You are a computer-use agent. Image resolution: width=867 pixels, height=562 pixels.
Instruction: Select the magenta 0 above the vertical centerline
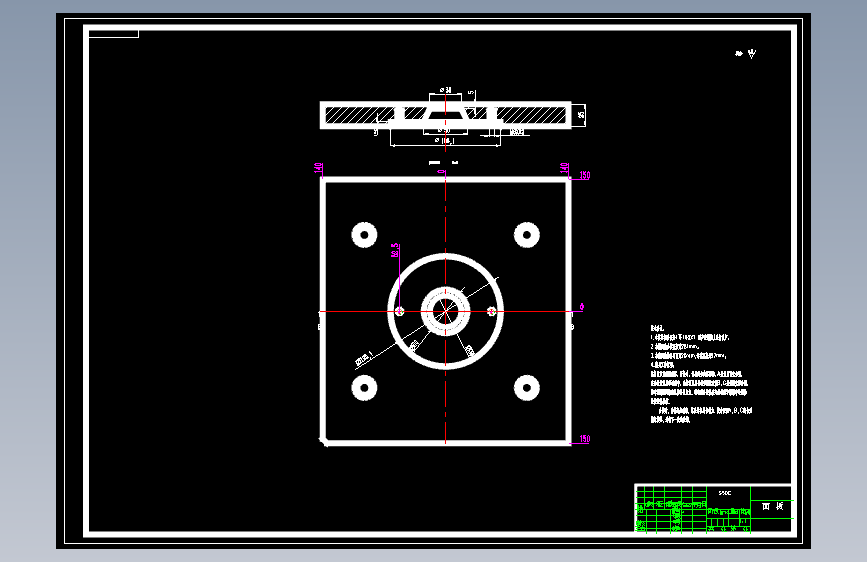click(441, 172)
